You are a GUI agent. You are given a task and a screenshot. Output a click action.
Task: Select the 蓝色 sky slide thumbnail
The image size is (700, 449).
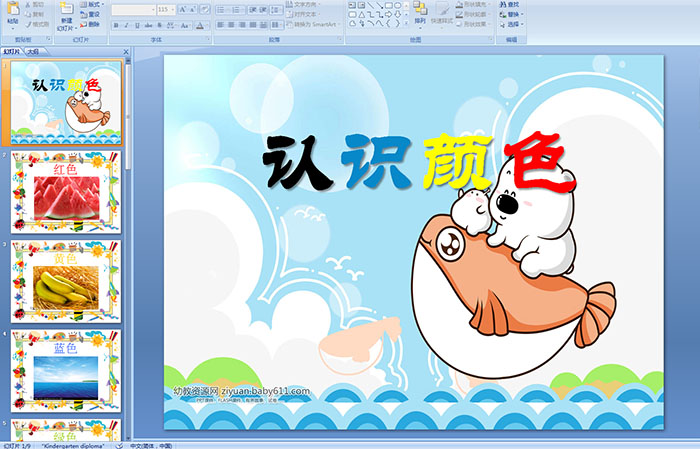point(66,371)
